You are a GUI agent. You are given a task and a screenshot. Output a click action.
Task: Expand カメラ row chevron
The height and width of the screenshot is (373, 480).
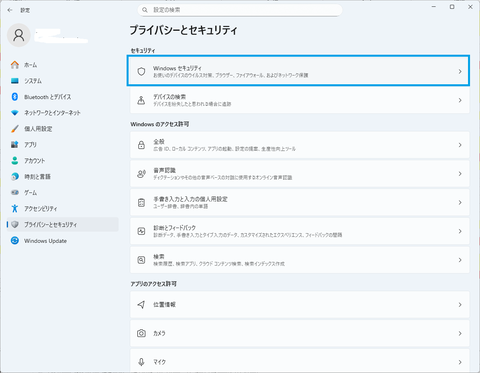[460, 333]
